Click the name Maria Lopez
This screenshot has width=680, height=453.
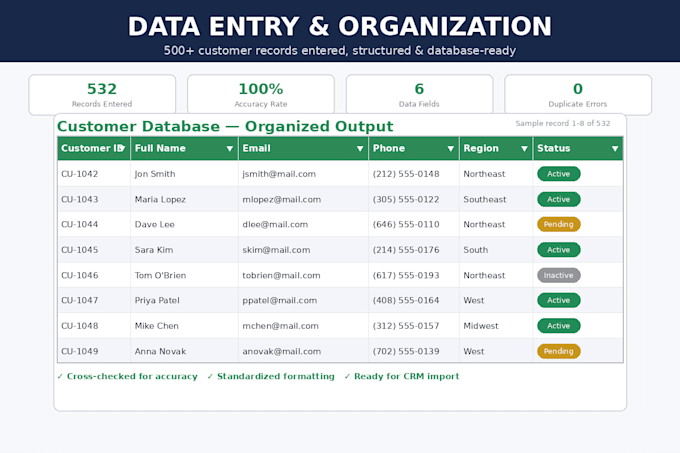[x=160, y=199]
